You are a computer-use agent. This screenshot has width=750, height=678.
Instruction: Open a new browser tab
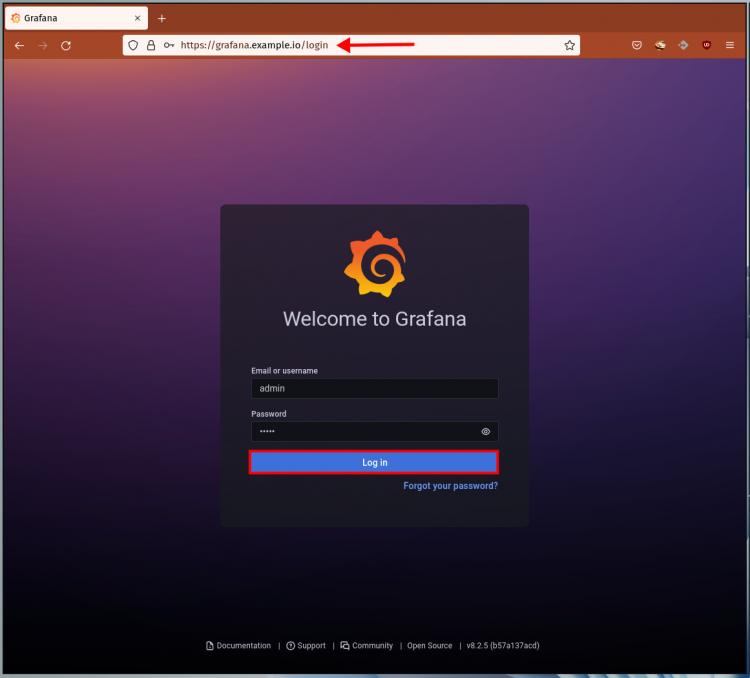(162, 18)
